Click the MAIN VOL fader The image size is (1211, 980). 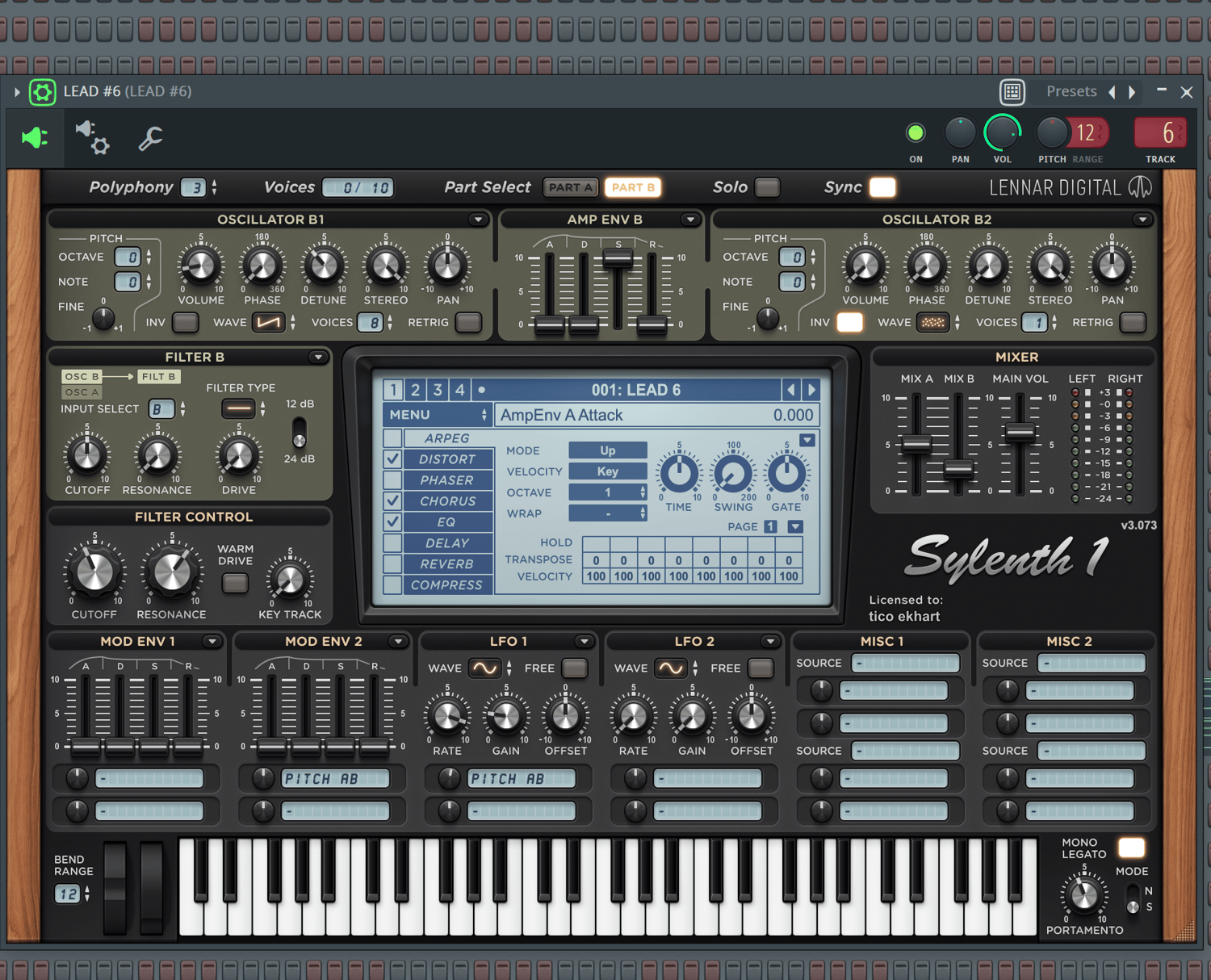1020,432
